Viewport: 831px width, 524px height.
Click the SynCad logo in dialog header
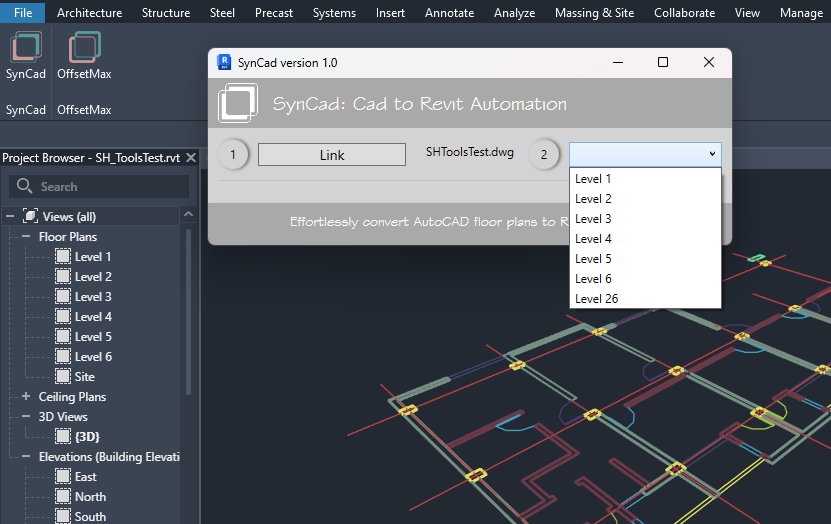coord(238,103)
